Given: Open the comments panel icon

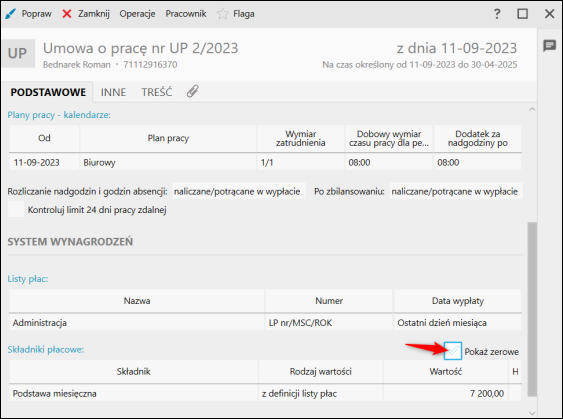Looking at the screenshot, I should pos(550,46).
